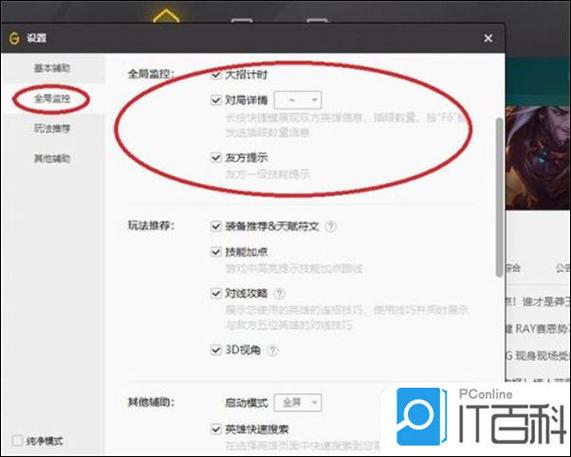
Task: Toggle the 对线攻略 checkbox
Action: (216, 293)
